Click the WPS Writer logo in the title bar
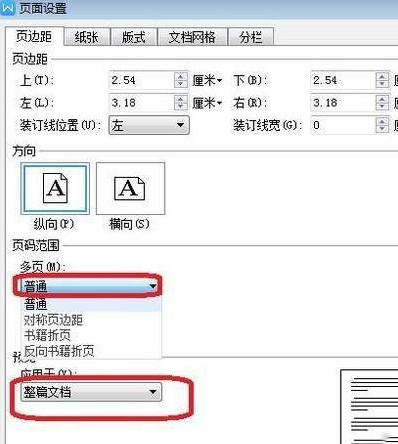 click(7, 7)
